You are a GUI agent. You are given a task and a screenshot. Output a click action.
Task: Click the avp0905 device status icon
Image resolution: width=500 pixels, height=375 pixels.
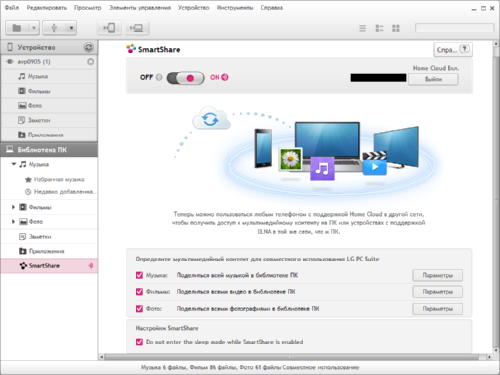click(x=90, y=62)
